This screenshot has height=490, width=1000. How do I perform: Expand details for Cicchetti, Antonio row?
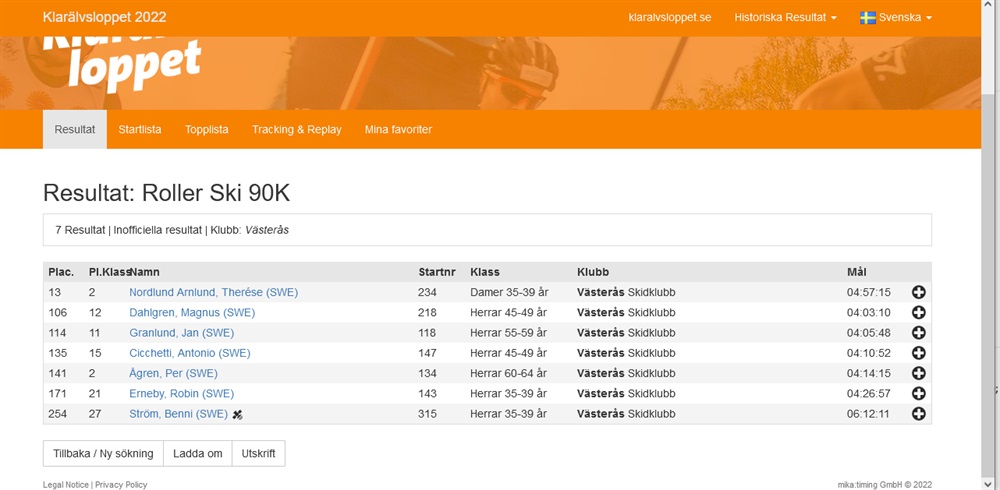tap(918, 353)
